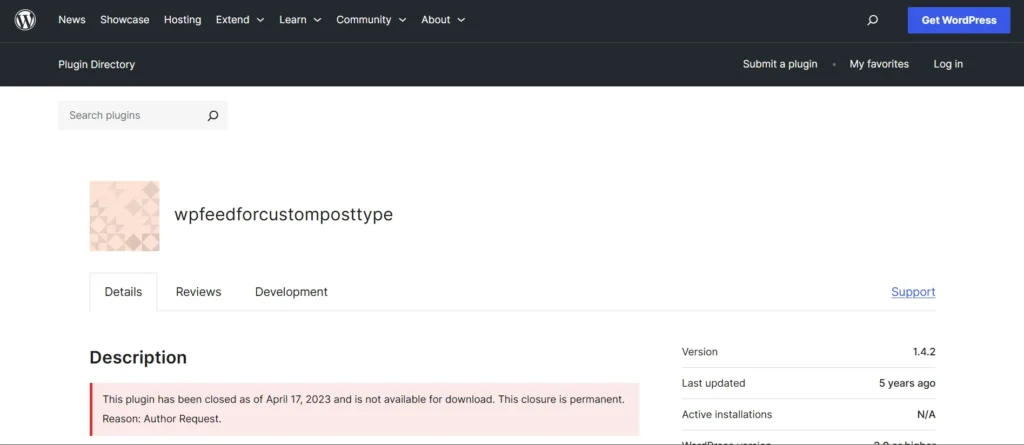
Task: Click the plugin search magnifier icon
Action: pyautogui.click(x=212, y=116)
